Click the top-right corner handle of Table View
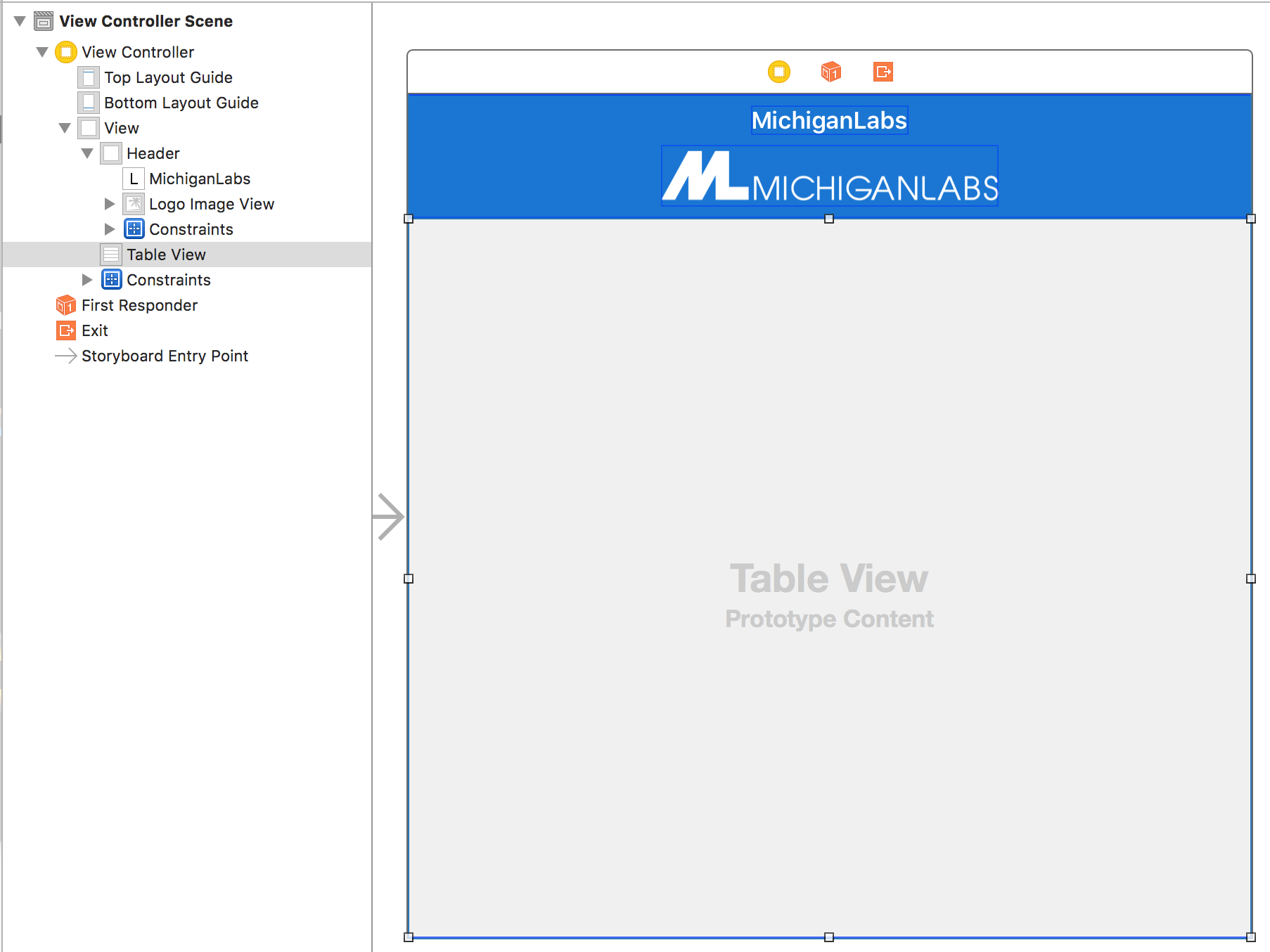The height and width of the screenshot is (952, 1270). click(1251, 219)
